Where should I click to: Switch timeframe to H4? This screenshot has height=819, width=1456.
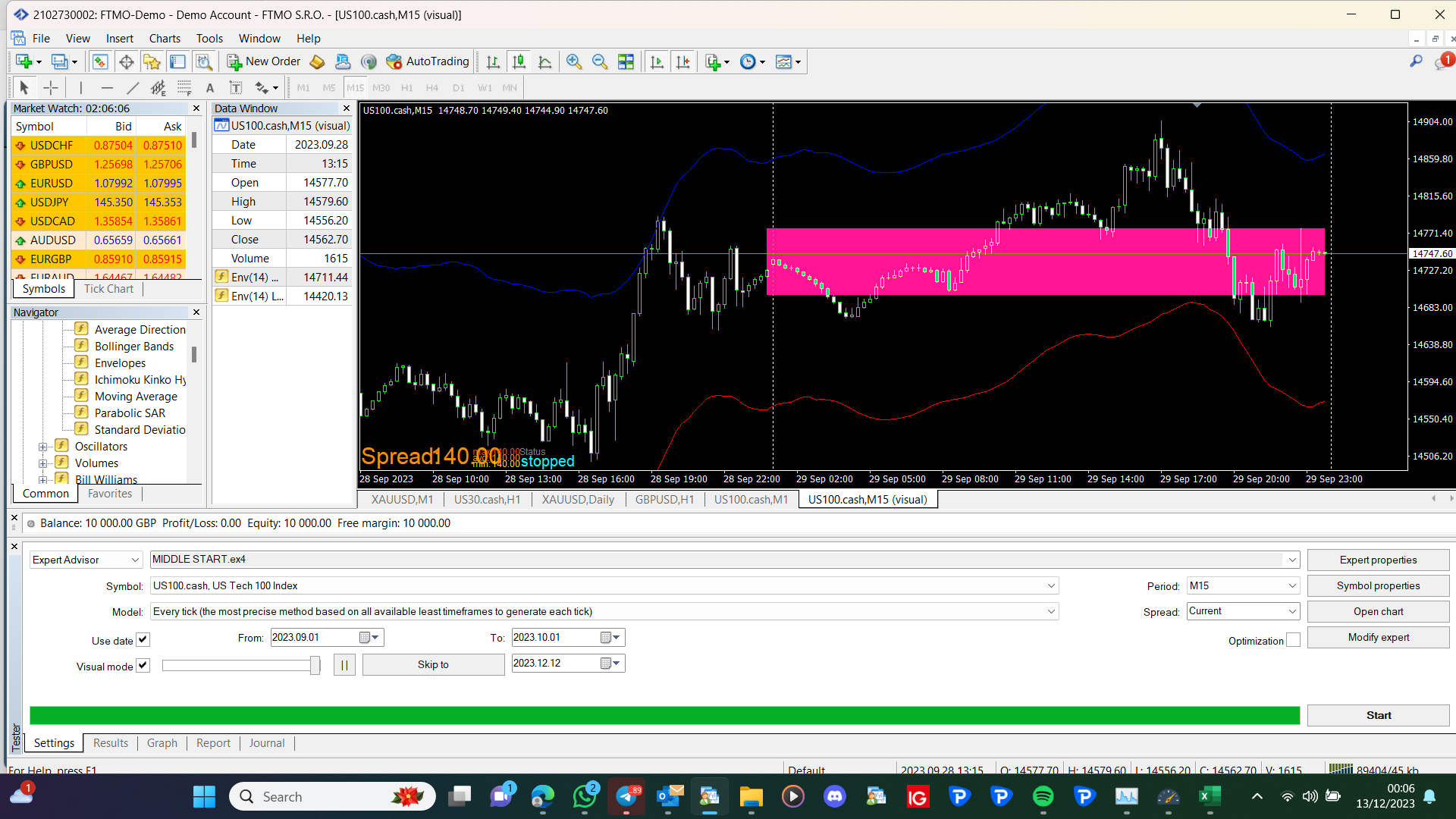pyautogui.click(x=432, y=88)
